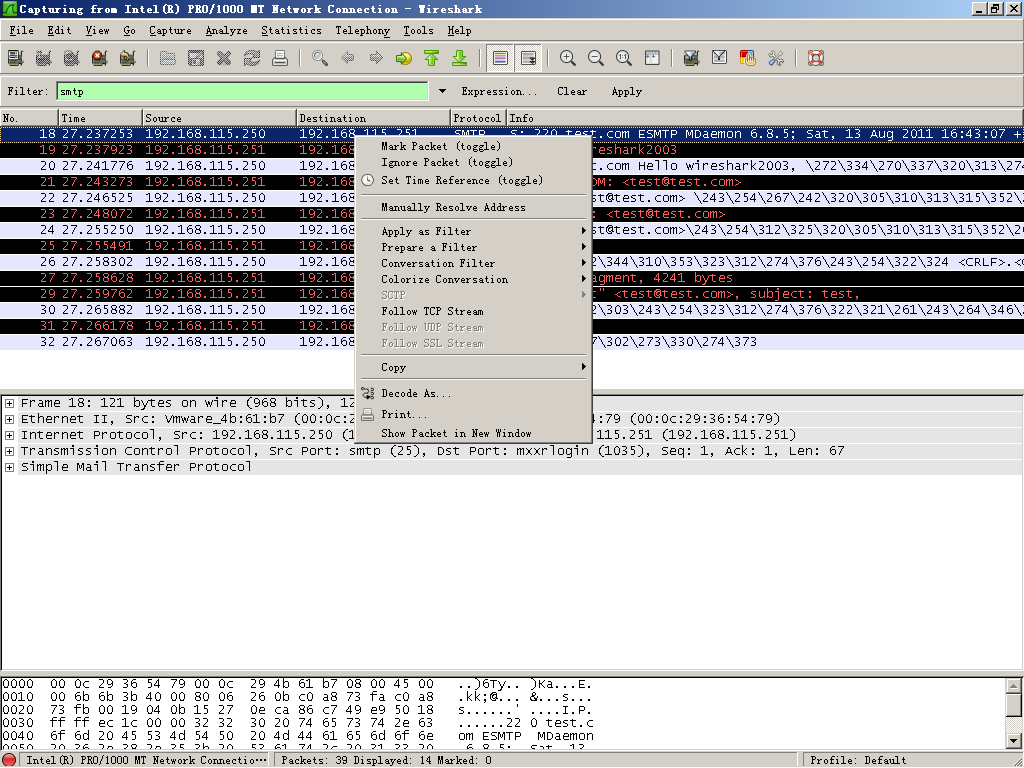Click hex pane scrollbar down arrow
1024x768 pixels.
(x=1013, y=741)
